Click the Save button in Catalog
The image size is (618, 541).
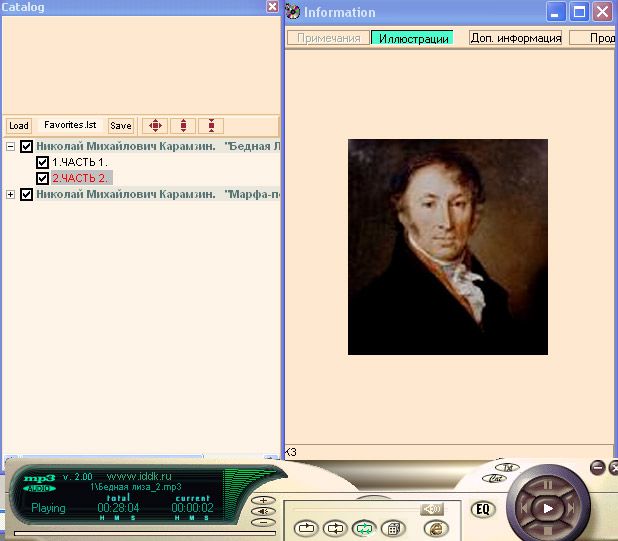pos(120,126)
